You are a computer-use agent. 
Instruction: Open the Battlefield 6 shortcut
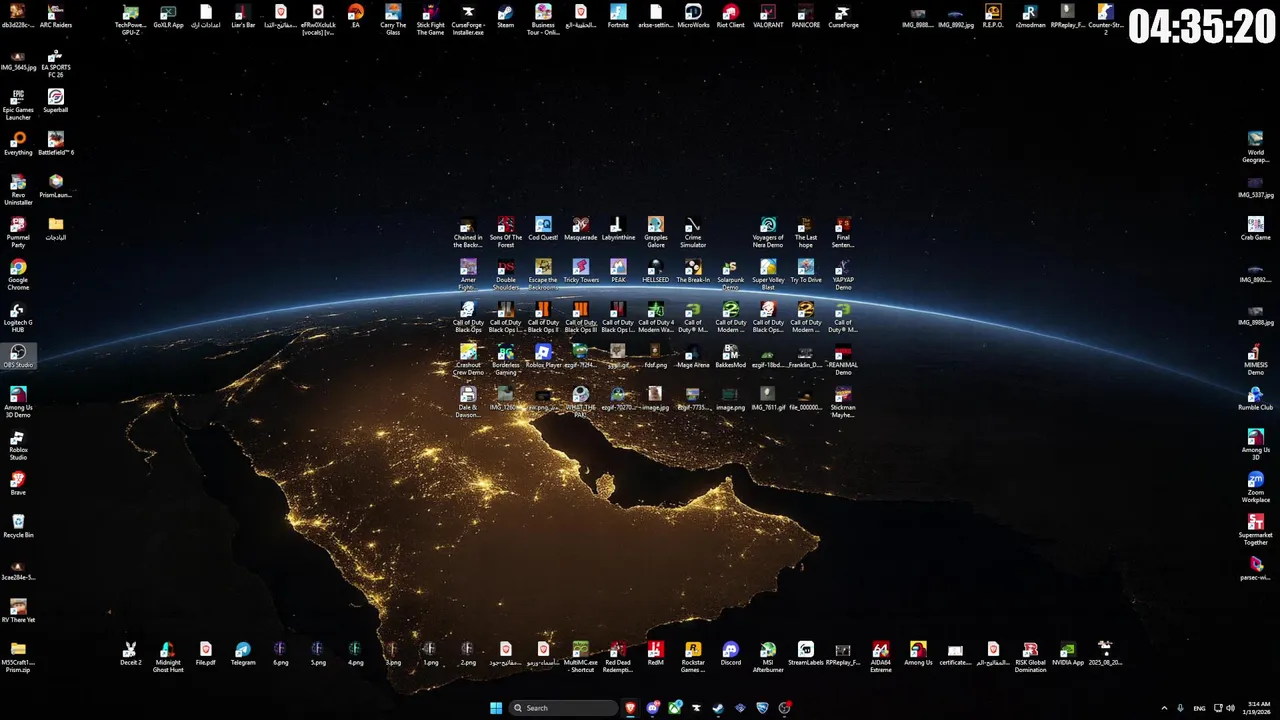(x=56, y=144)
